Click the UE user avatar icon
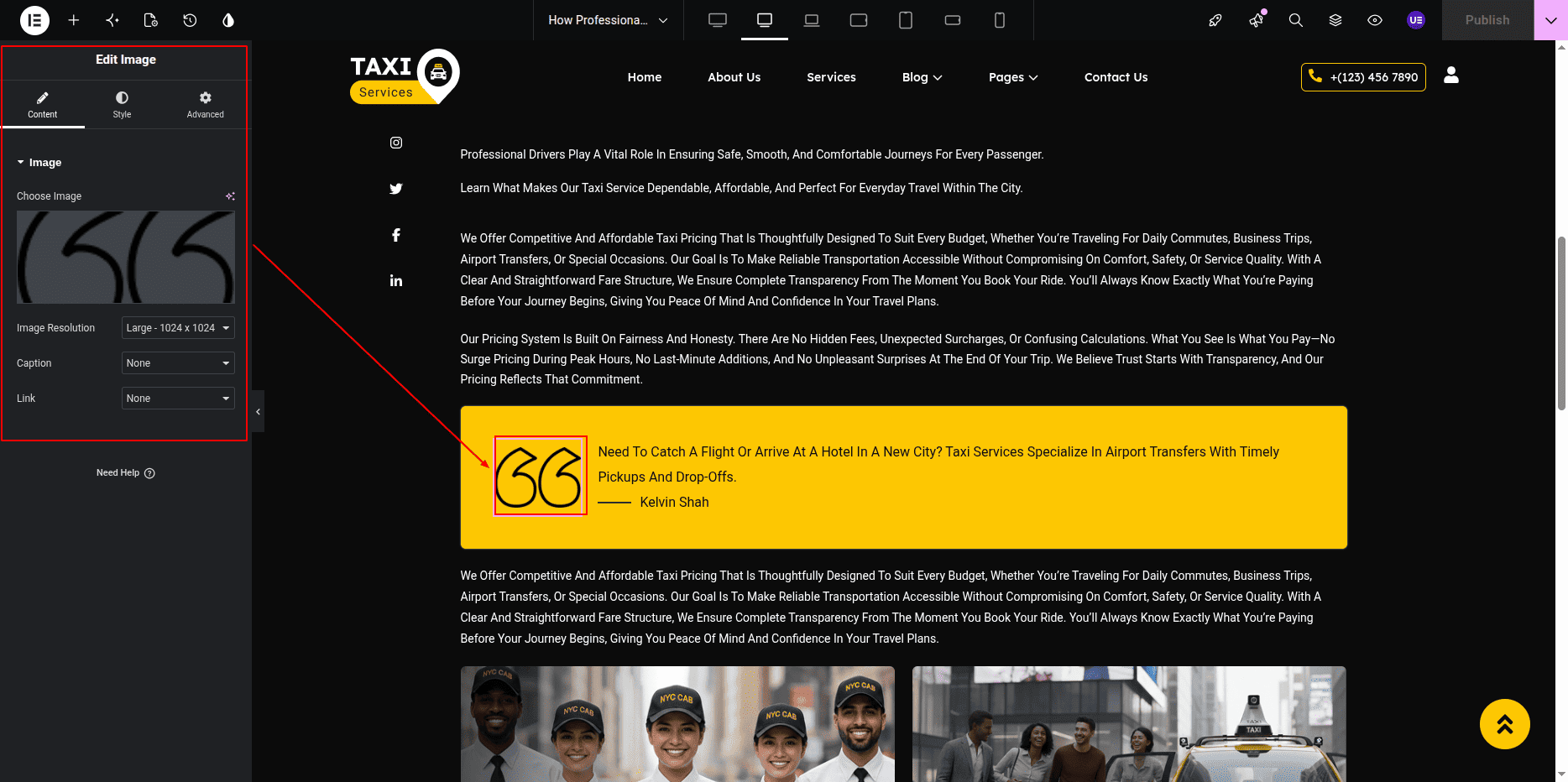Image resolution: width=1568 pixels, height=782 pixels. coord(1416,20)
